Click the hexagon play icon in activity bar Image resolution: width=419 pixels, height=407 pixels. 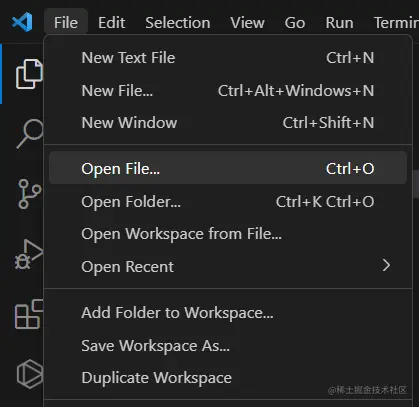click(x=30, y=374)
